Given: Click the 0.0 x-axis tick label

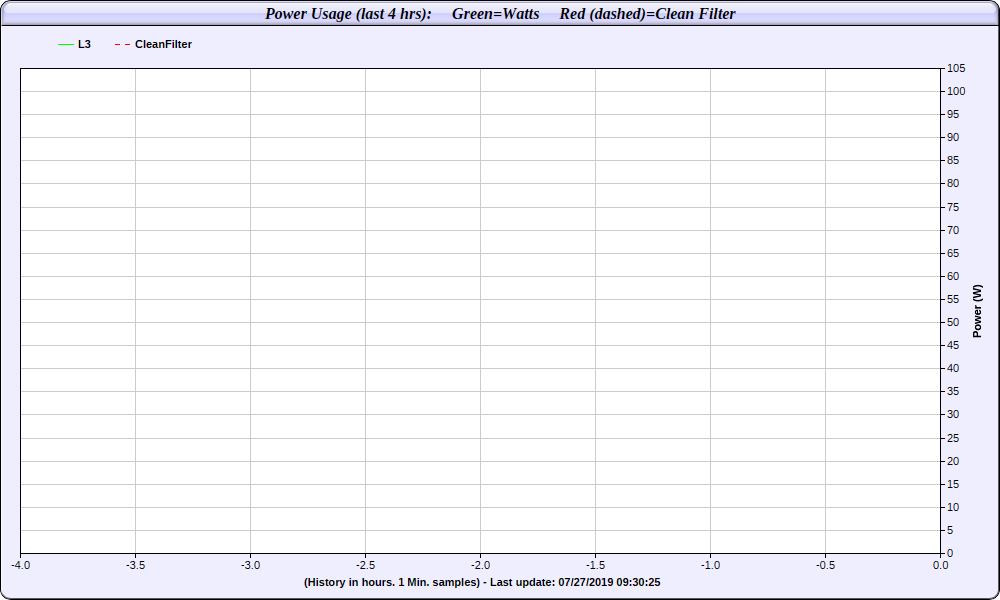Looking at the screenshot, I should pos(940,565).
